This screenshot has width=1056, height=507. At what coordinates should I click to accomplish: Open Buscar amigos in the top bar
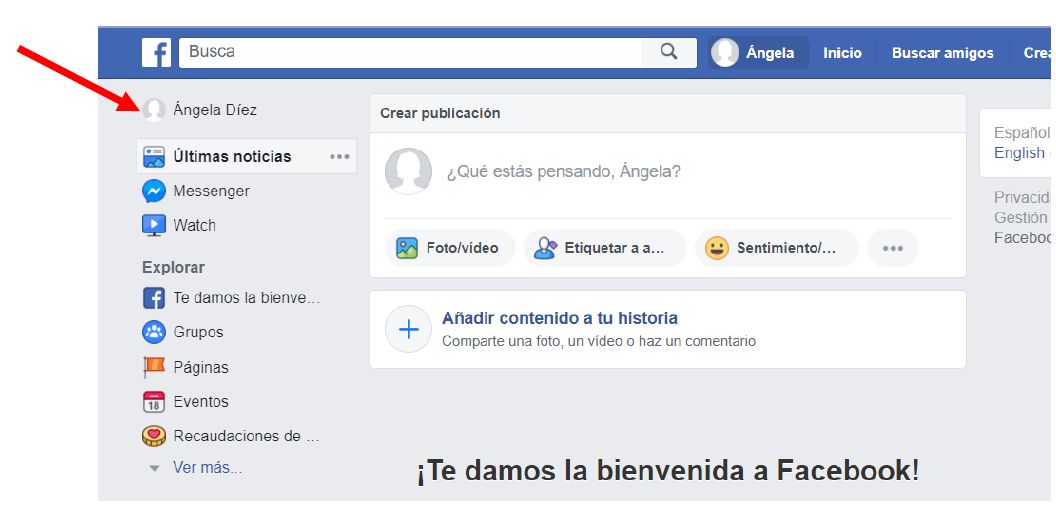click(942, 53)
